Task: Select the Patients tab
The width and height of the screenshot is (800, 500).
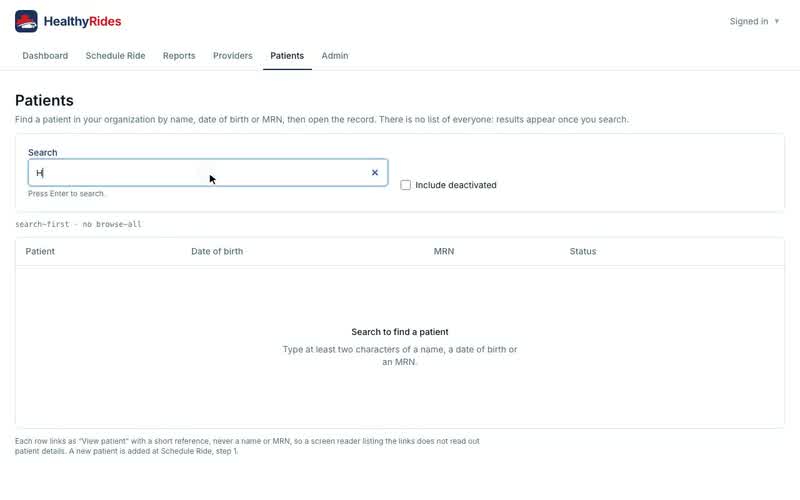Action: coord(287,56)
